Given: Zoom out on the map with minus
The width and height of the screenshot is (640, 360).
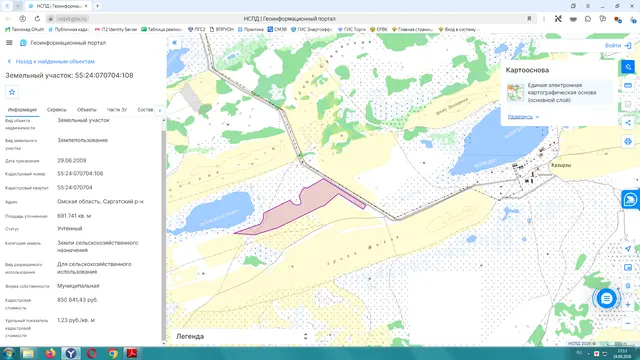Looking at the screenshot, I should tap(628, 323).
